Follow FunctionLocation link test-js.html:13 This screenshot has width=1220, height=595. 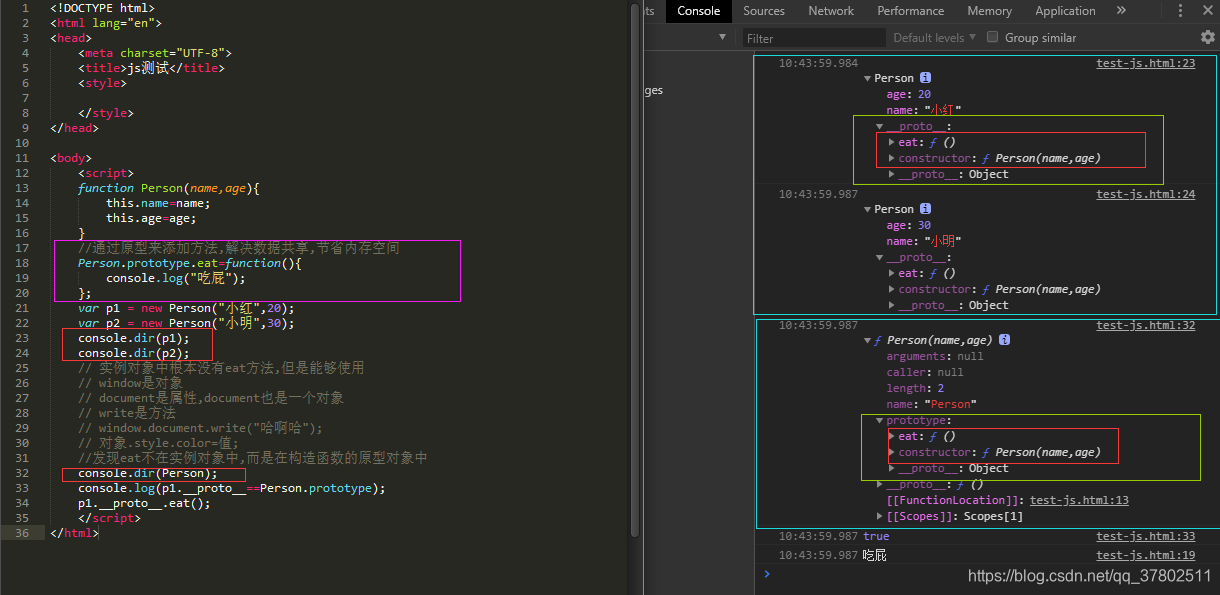[1079, 500]
